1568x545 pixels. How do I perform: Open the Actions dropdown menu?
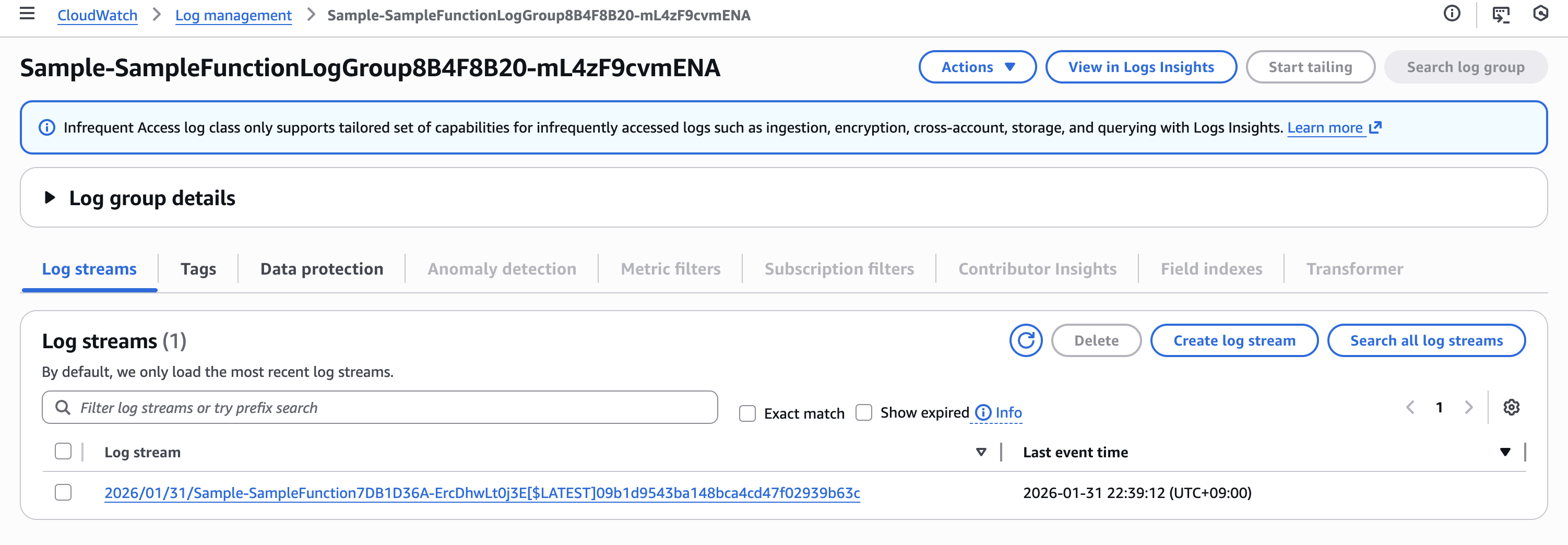click(977, 67)
